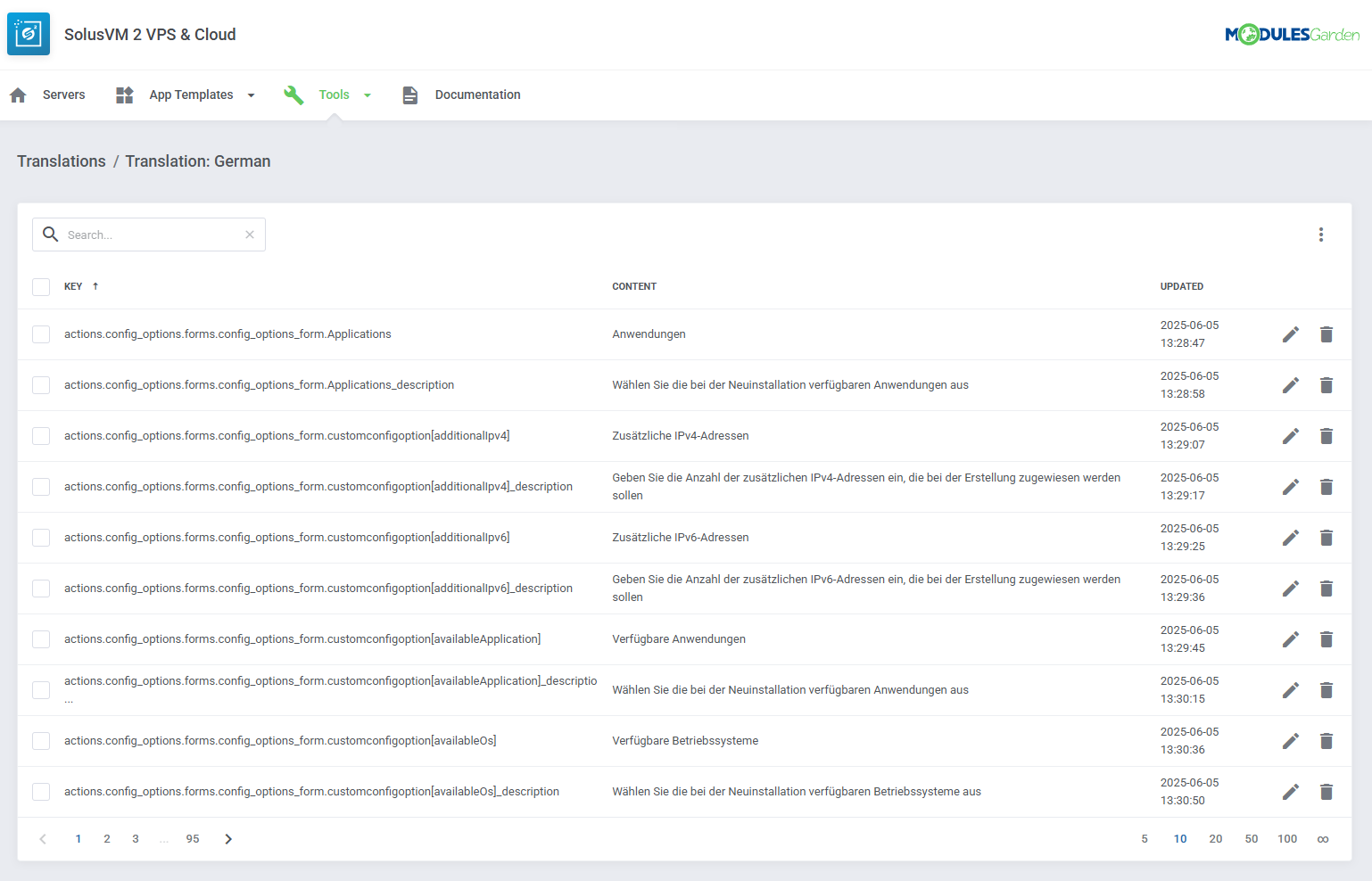Clear the search field with the X icon
1372x881 pixels.
[x=250, y=235]
